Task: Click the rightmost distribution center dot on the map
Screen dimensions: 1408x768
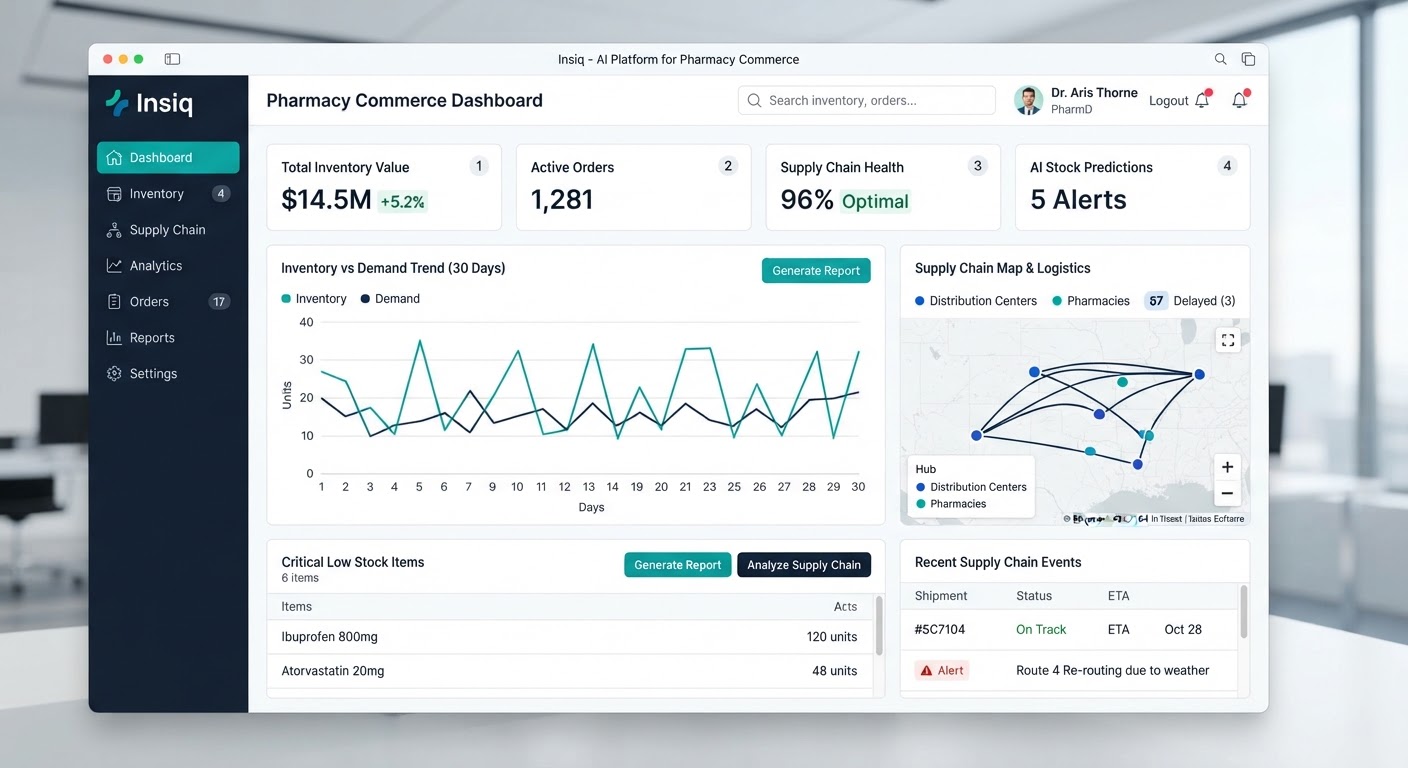Action: pyautogui.click(x=1199, y=375)
